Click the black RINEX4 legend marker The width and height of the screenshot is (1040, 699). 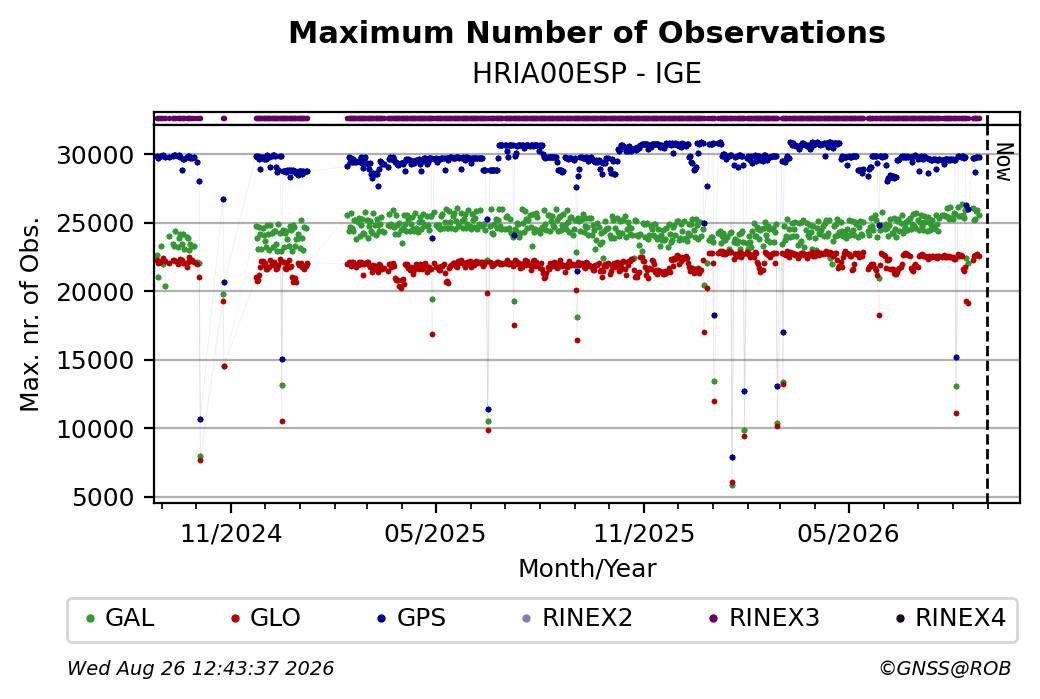coord(900,619)
